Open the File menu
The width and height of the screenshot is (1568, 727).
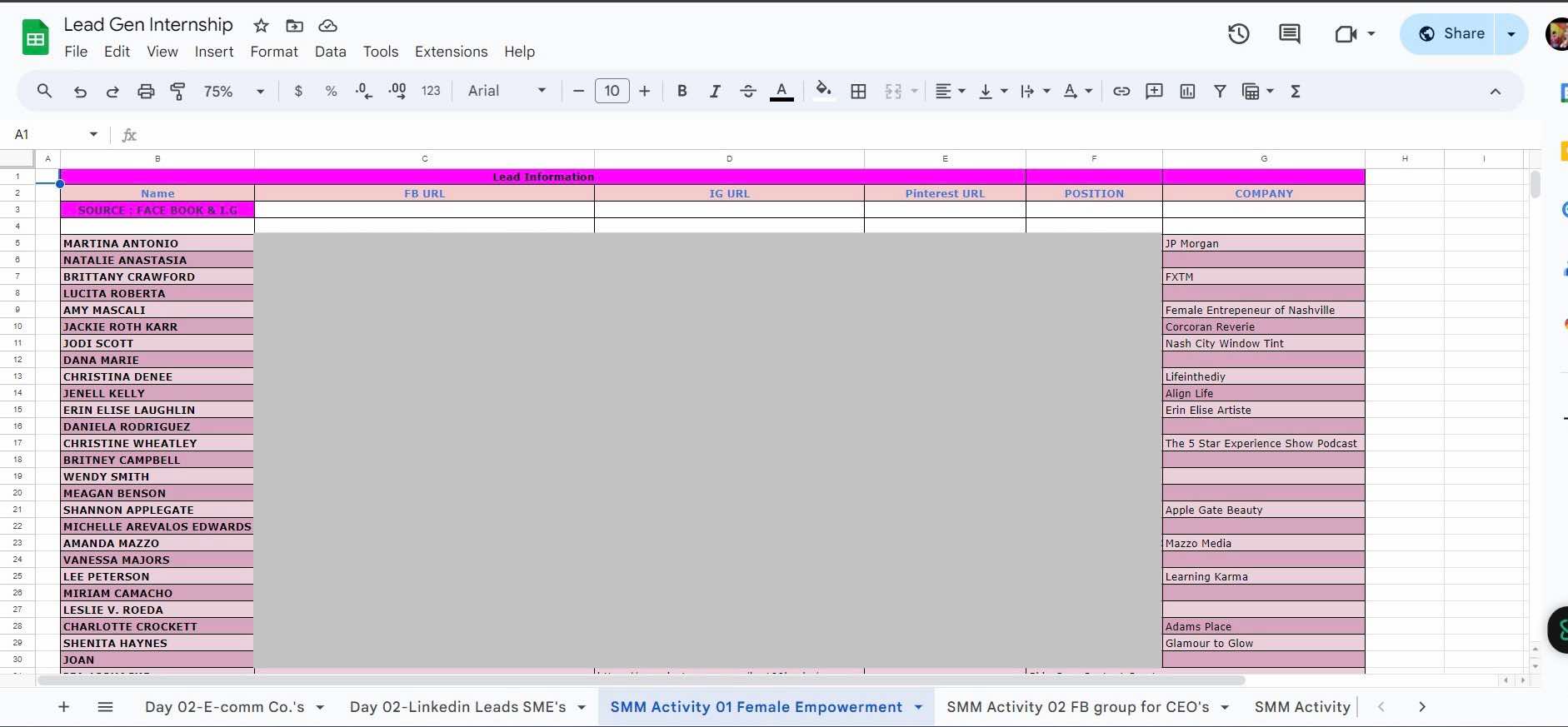point(76,52)
